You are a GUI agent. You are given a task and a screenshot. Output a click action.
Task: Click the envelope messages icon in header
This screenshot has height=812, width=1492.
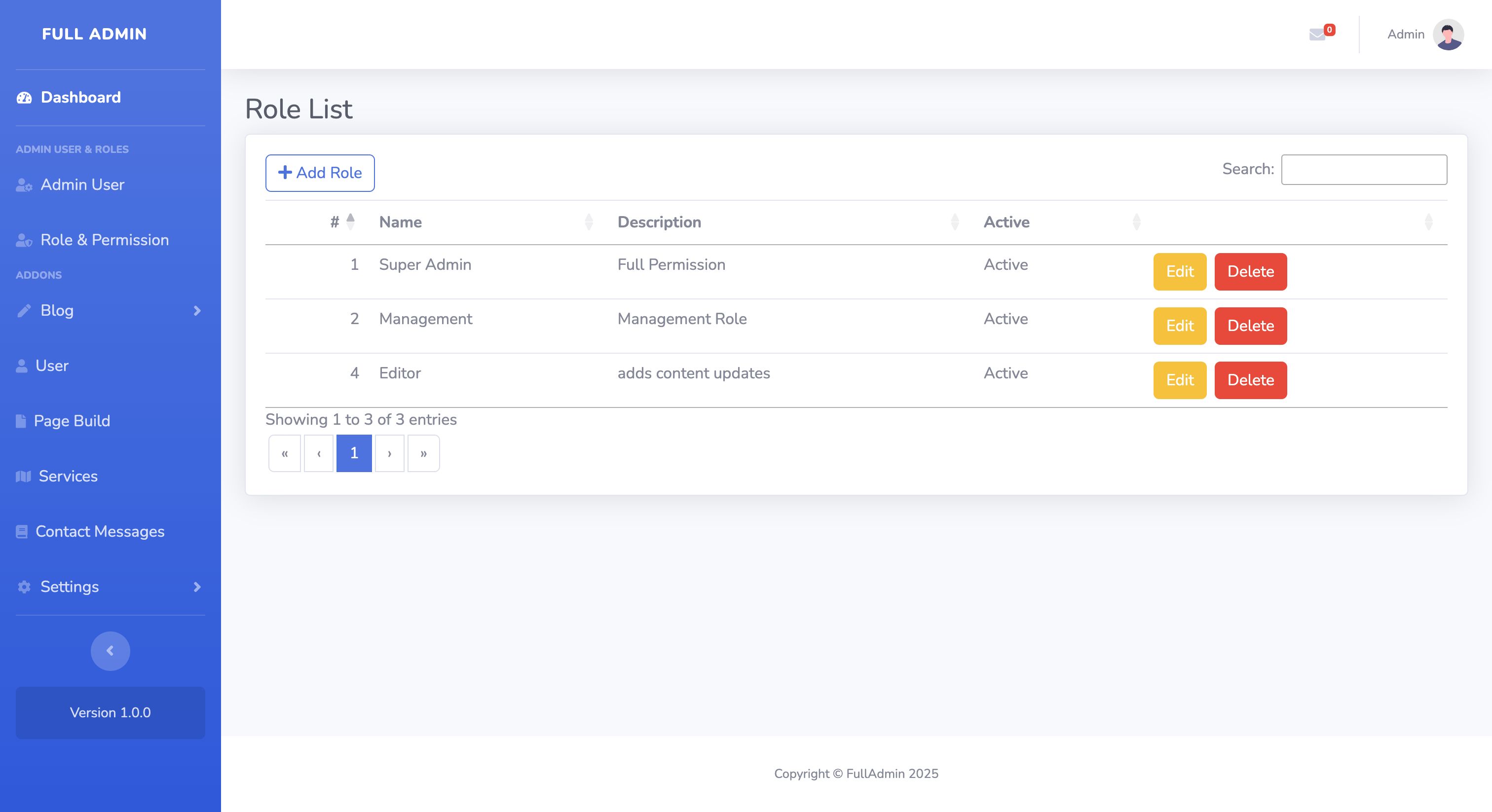tap(1317, 35)
